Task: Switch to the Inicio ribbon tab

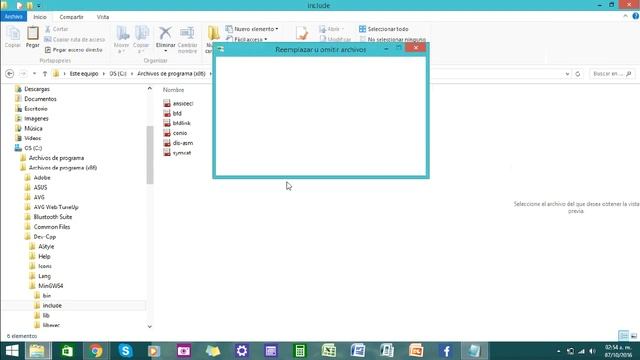Action: tap(40, 17)
